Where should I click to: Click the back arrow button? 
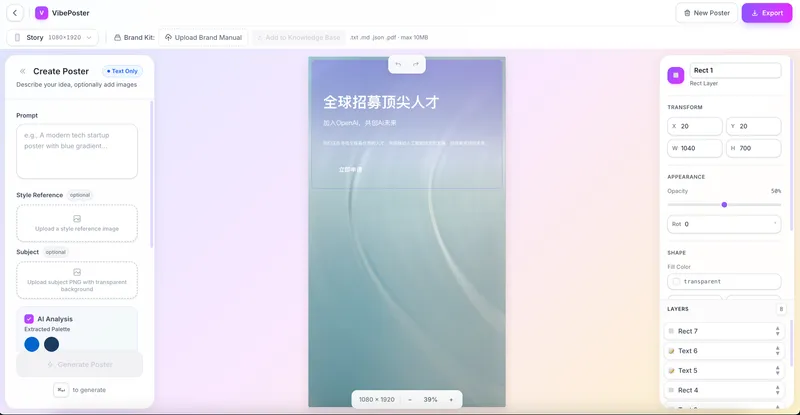pyautogui.click(x=15, y=13)
